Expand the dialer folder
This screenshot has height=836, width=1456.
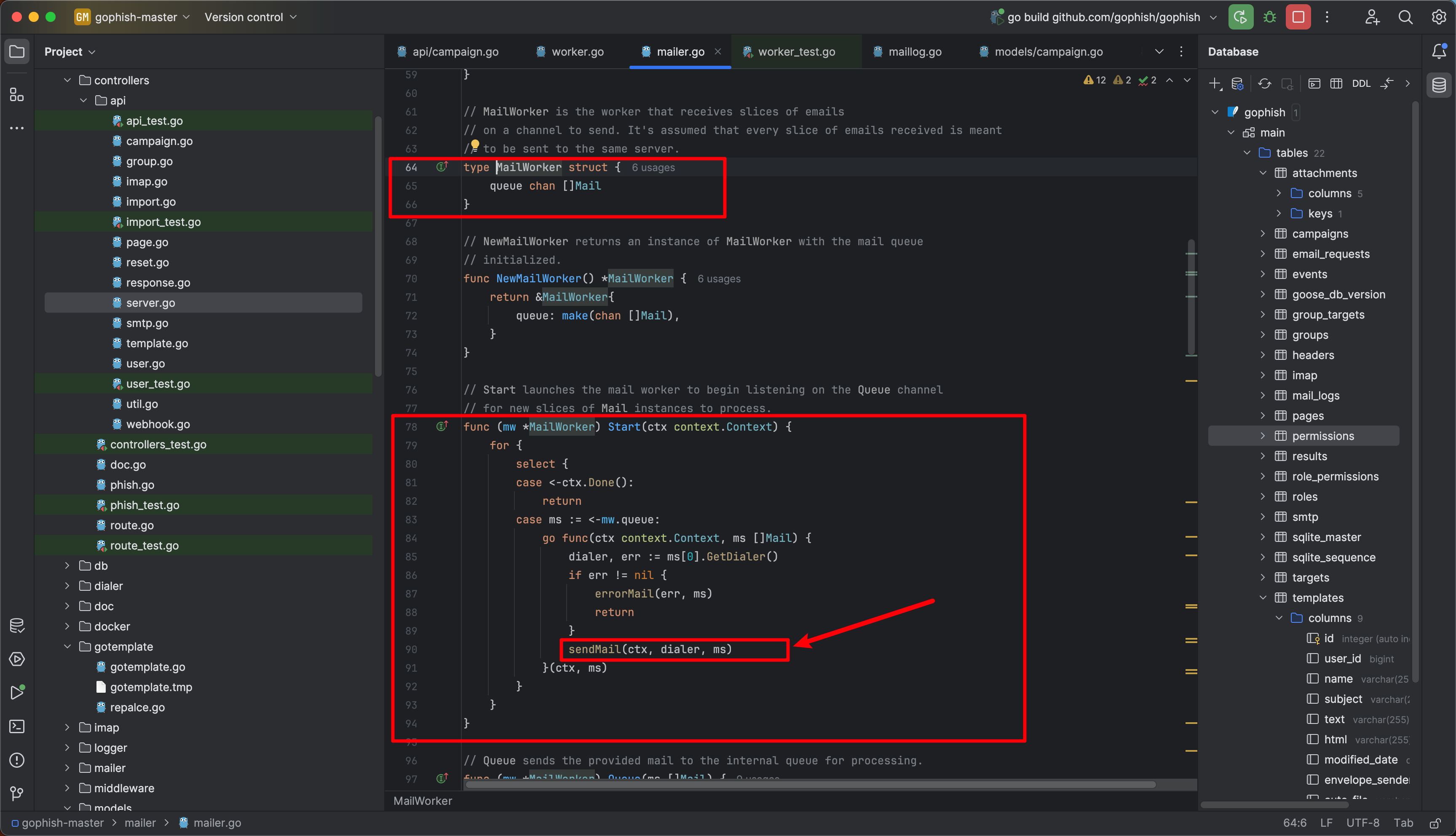[67, 586]
